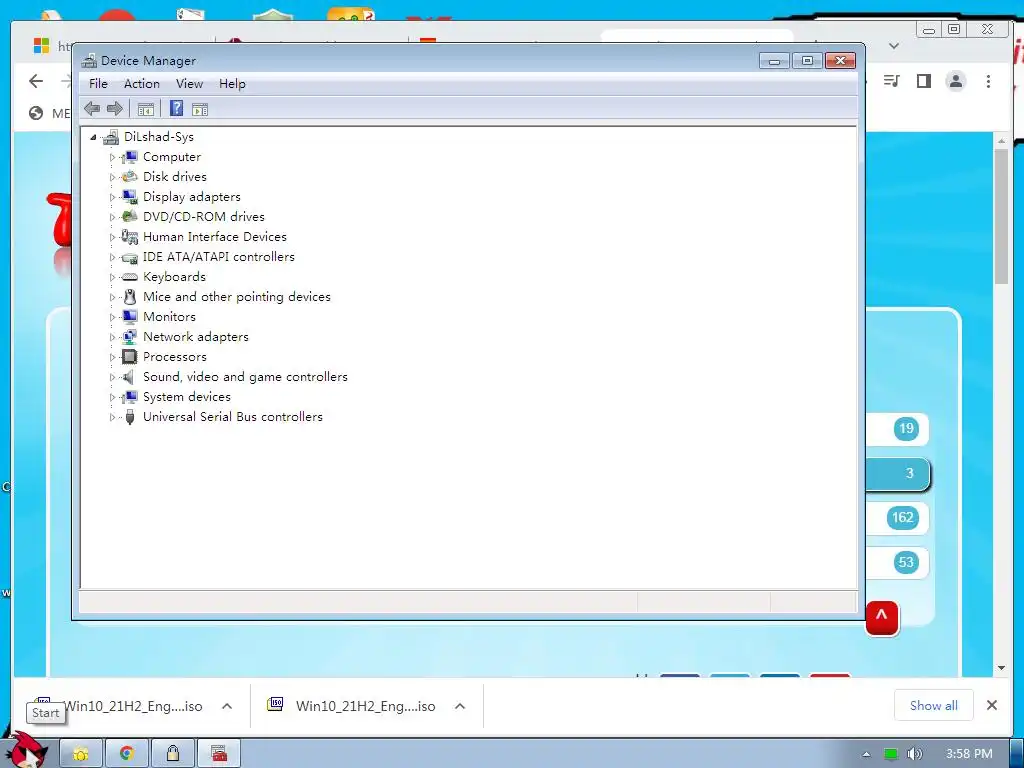Select the System devices label in tree
The height and width of the screenshot is (768, 1024).
(x=187, y=397)
